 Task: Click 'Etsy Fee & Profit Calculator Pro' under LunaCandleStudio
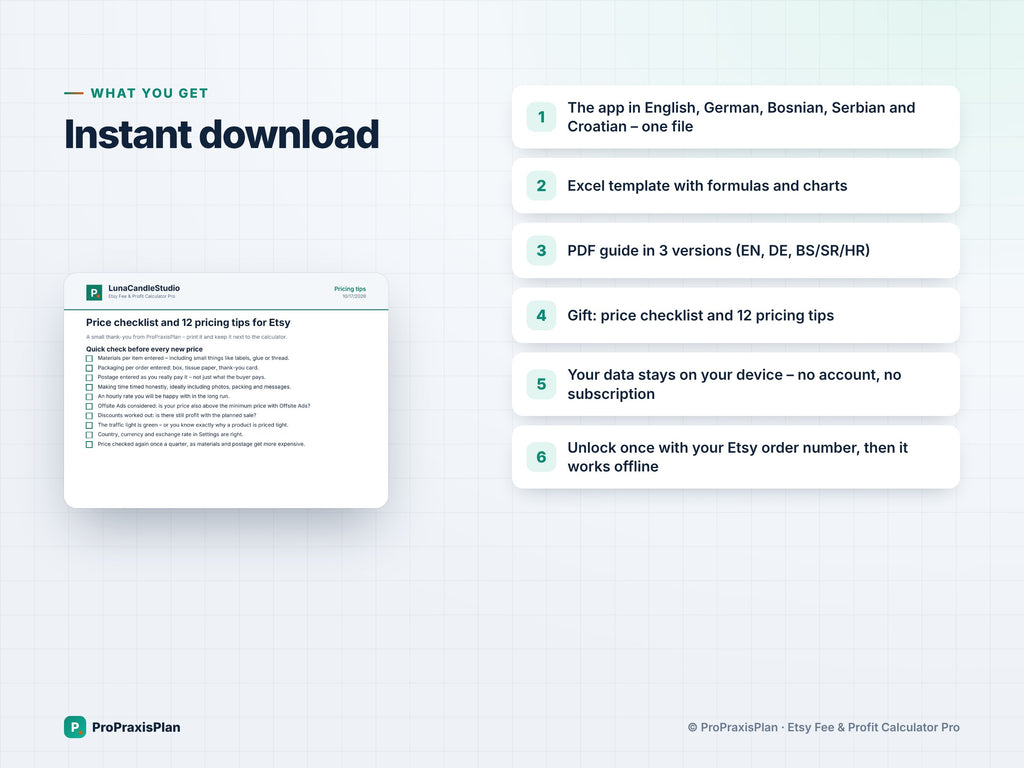tap(142, 296)
